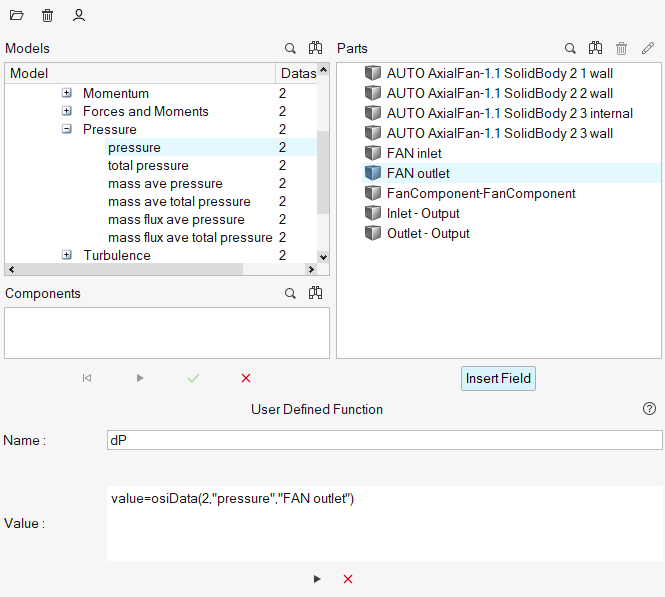The height and width of the screenshot is (597, 665).
Task: Open search in Components panel
Action: (x=290, y=293)
